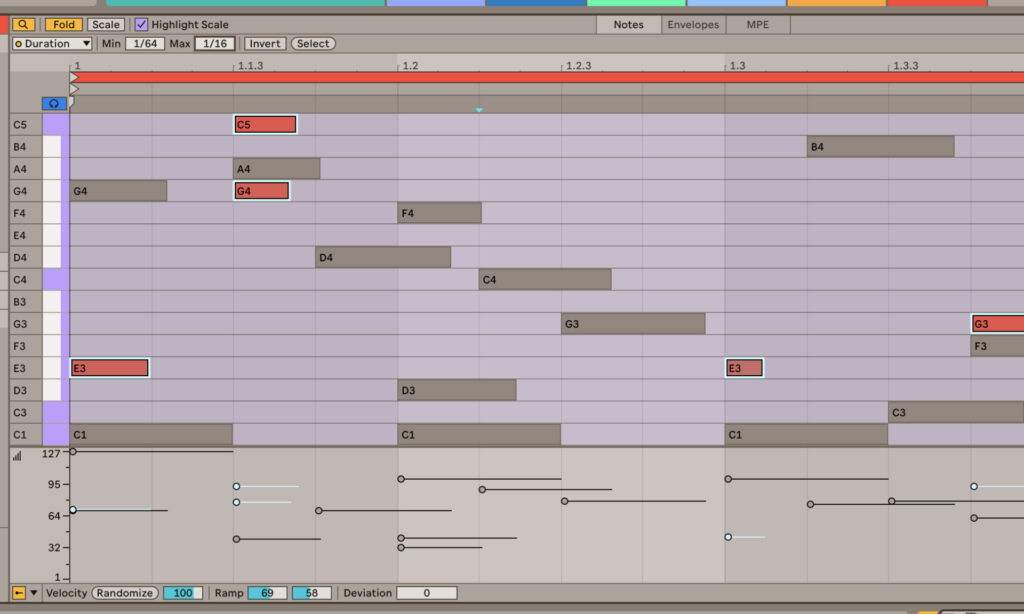Select the highlighted C5 note
1024x614 pixels.
pos(265,124)
